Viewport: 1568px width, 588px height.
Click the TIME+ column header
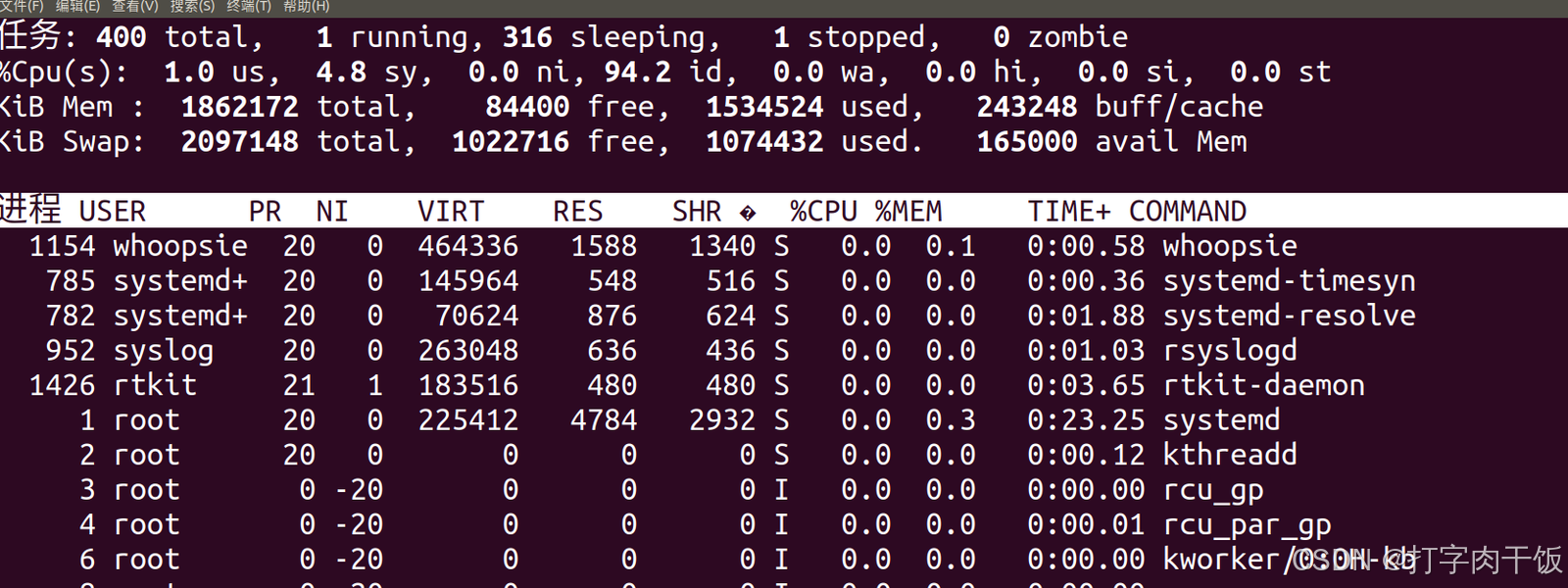1069,212
